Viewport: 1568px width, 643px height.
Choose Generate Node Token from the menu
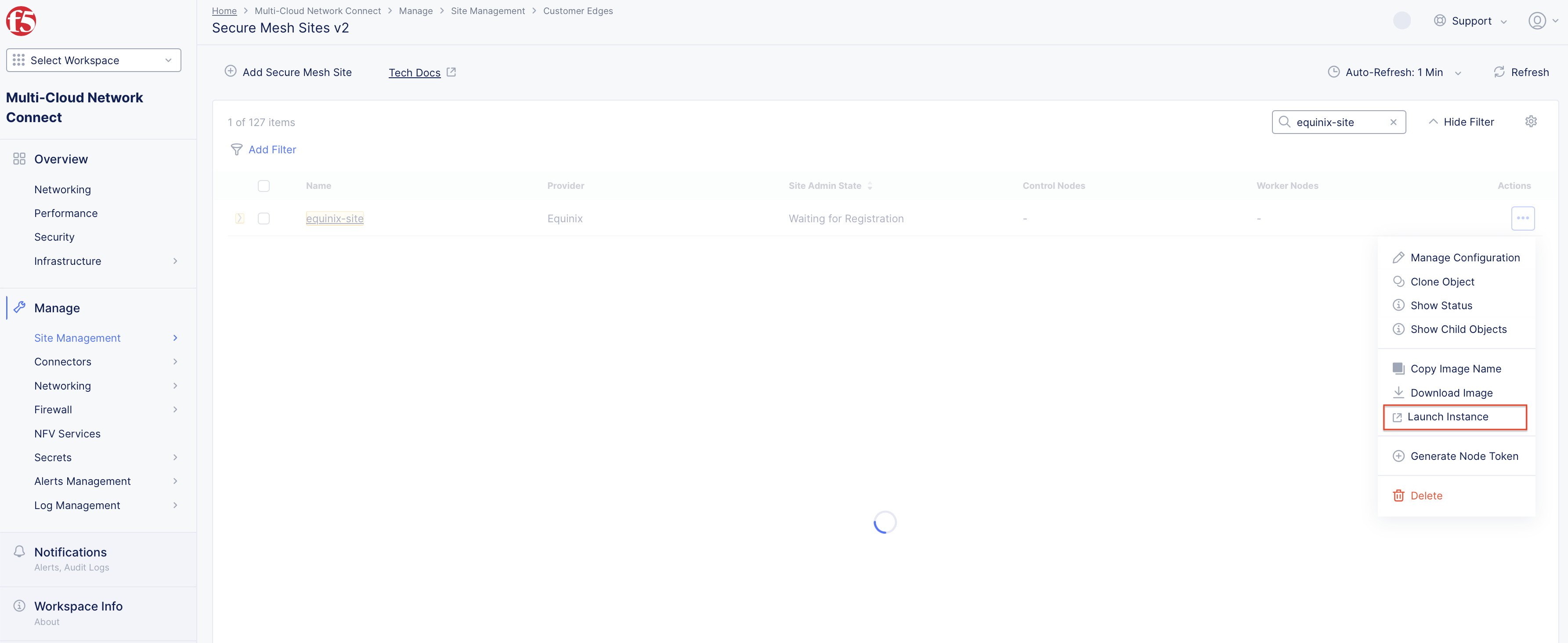[1464, 455]
